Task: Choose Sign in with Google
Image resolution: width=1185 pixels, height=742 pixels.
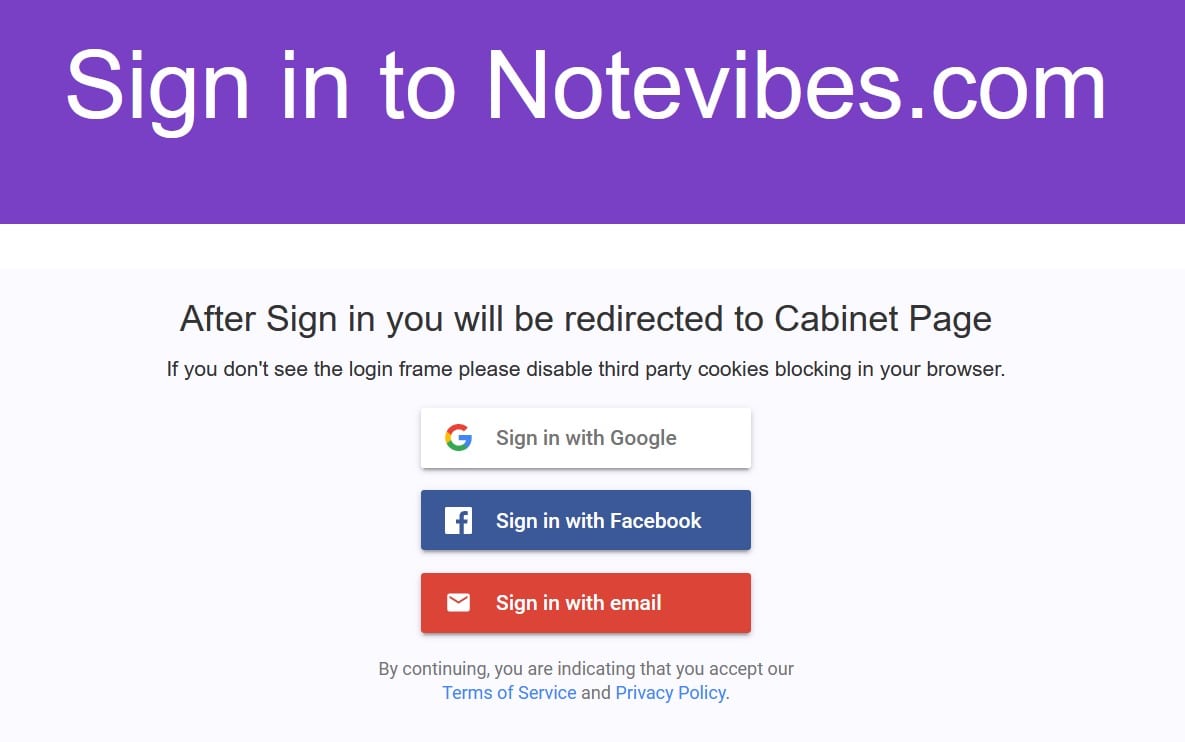Action: click(x=586, y=438)
